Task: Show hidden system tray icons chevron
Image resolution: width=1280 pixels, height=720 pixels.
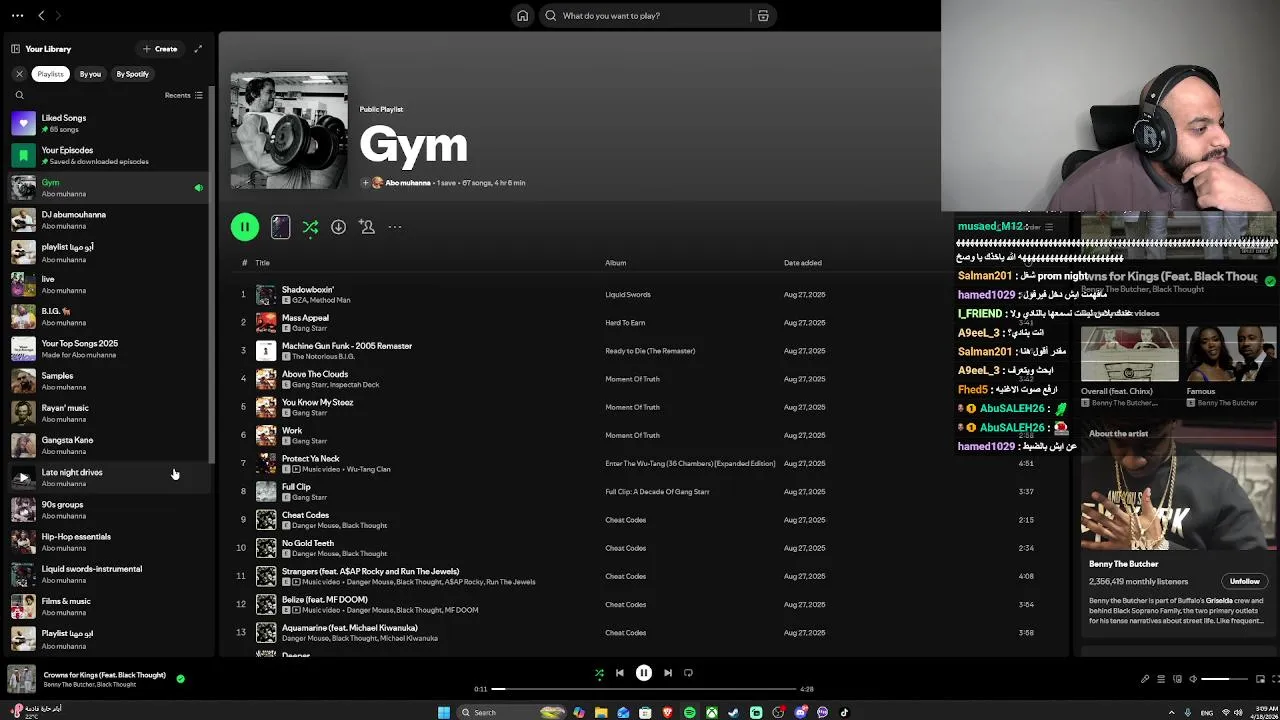Action: [1172, 713]
